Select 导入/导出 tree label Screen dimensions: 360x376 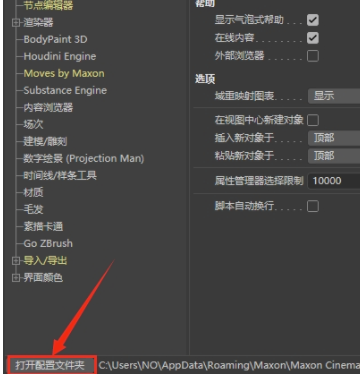coord(45,261)
